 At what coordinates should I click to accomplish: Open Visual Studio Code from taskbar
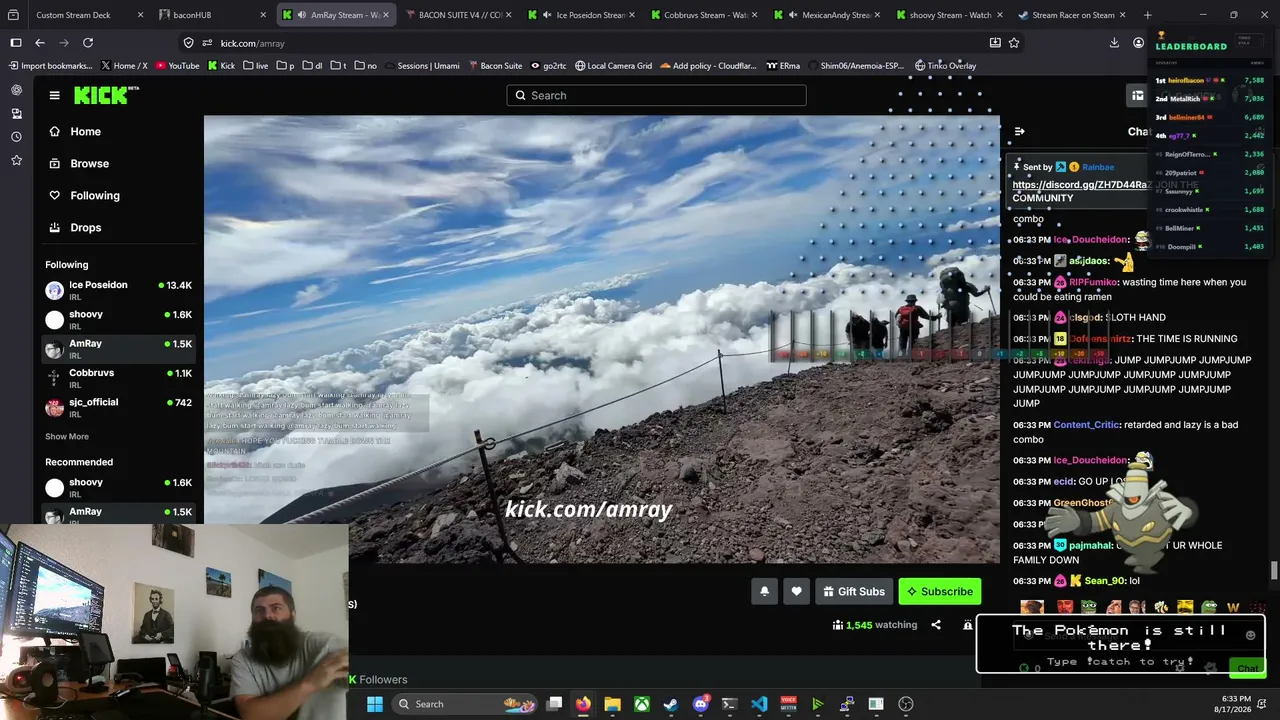(x=759, y=704)
